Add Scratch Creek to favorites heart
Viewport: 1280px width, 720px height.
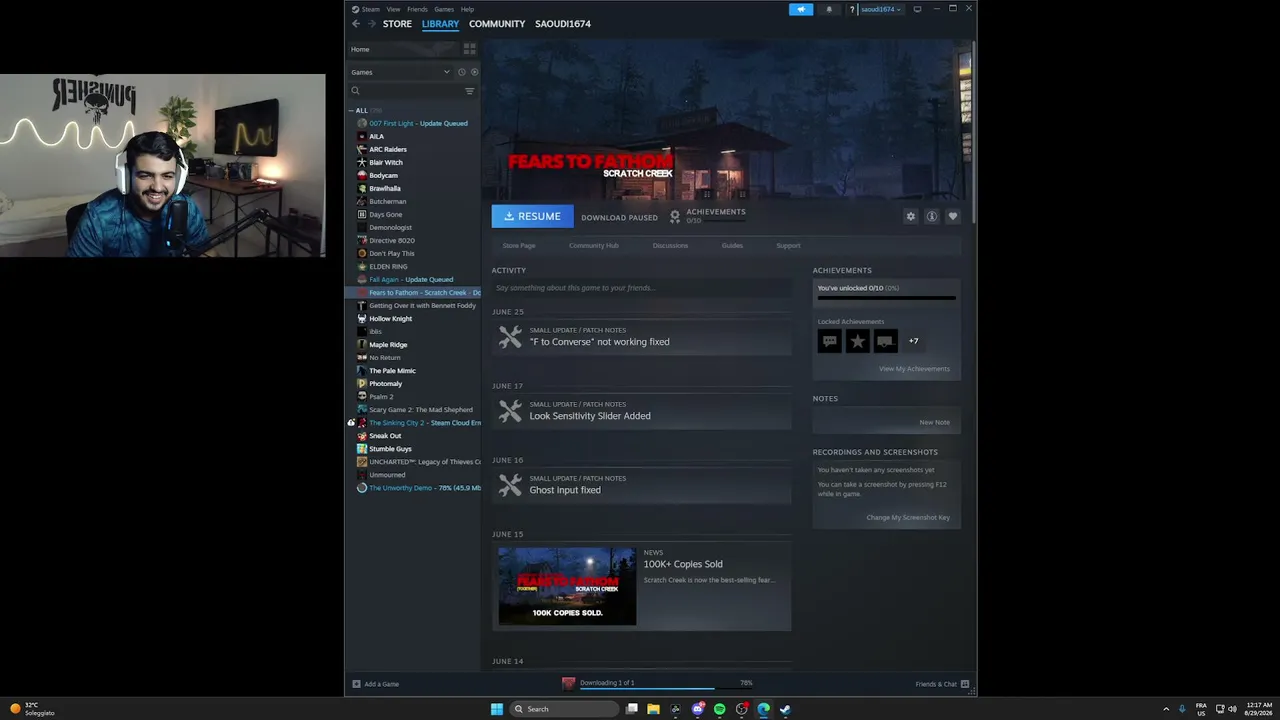click(952, 216)
